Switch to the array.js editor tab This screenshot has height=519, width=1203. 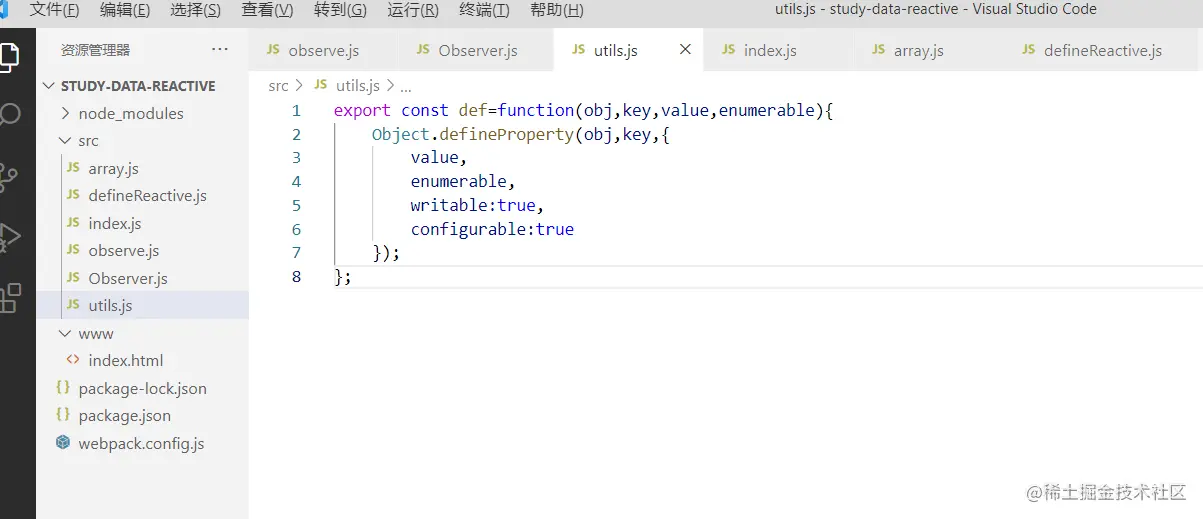[930, 50]
